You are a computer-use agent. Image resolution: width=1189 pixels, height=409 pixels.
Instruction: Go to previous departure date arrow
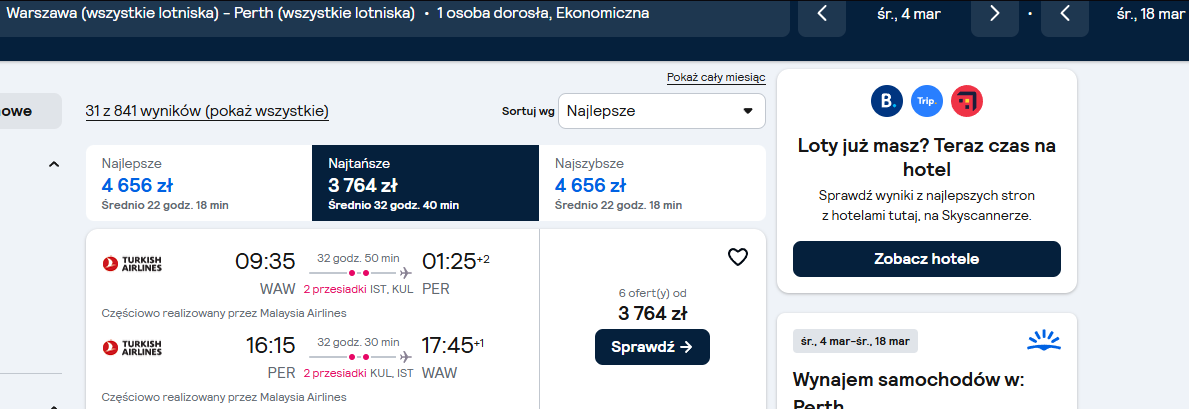822,14
